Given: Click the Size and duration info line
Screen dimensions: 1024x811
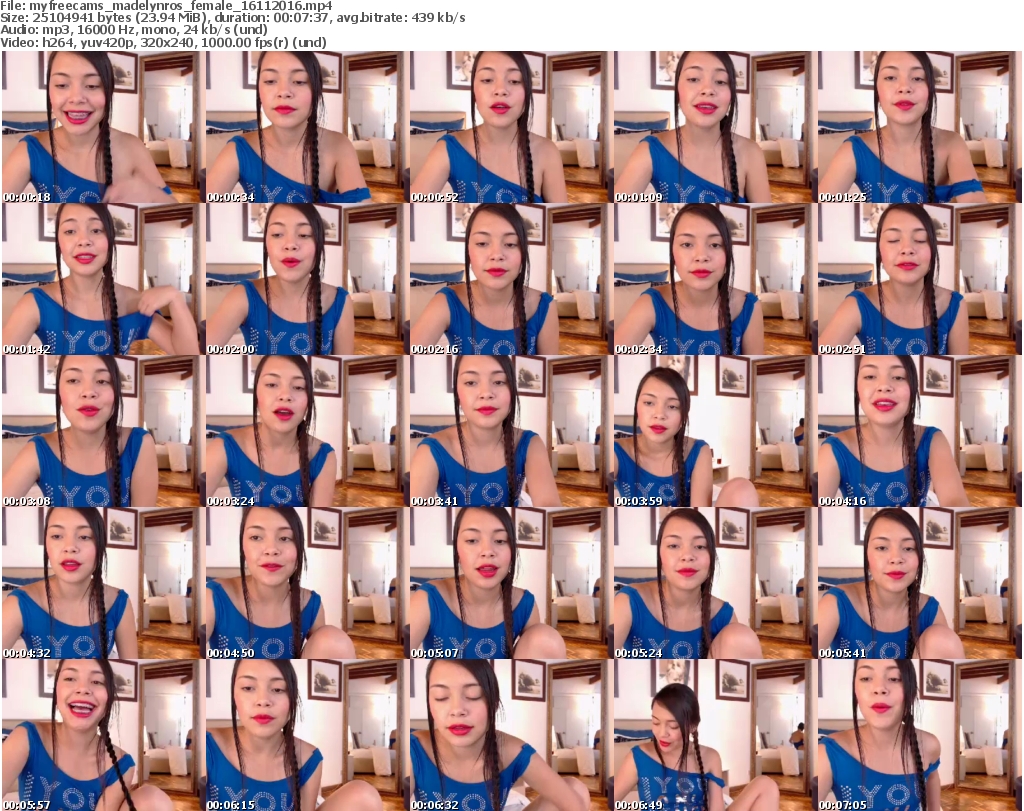Looking at the screenshot, I should [x=232, y=18].
